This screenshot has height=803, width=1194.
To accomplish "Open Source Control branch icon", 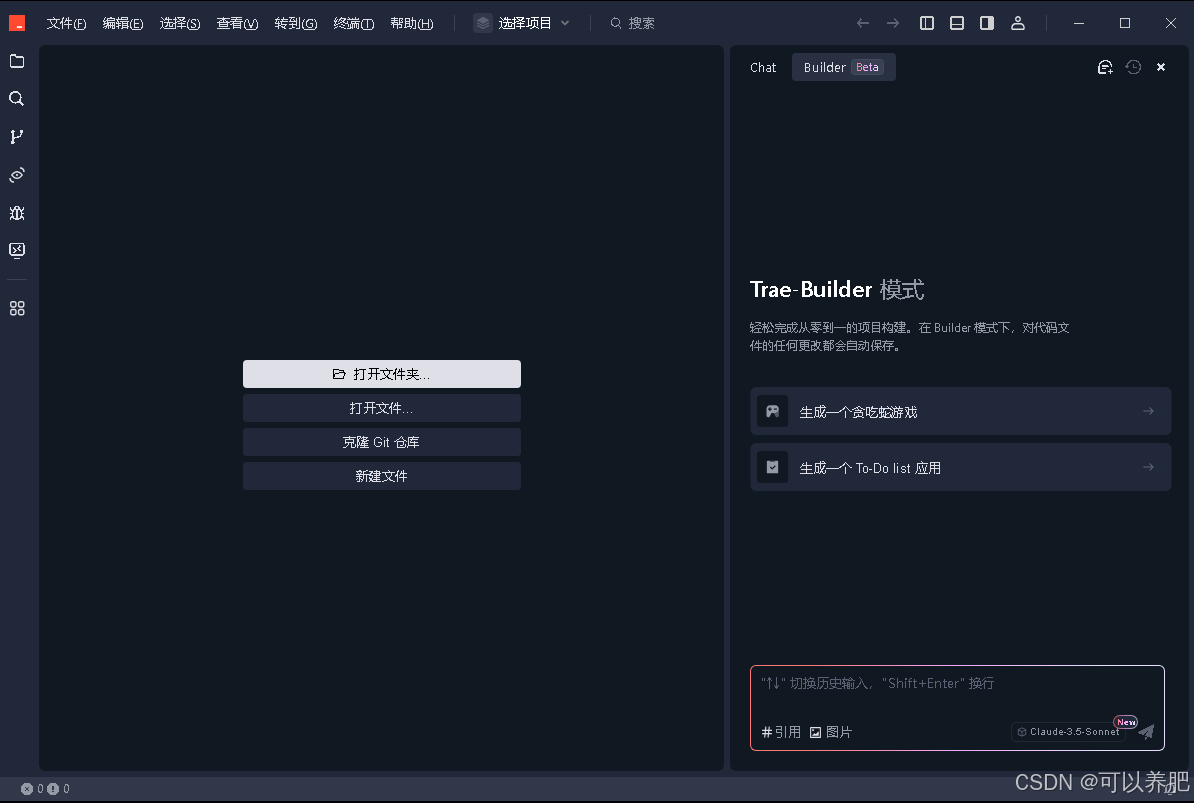I will click(17, 137).
